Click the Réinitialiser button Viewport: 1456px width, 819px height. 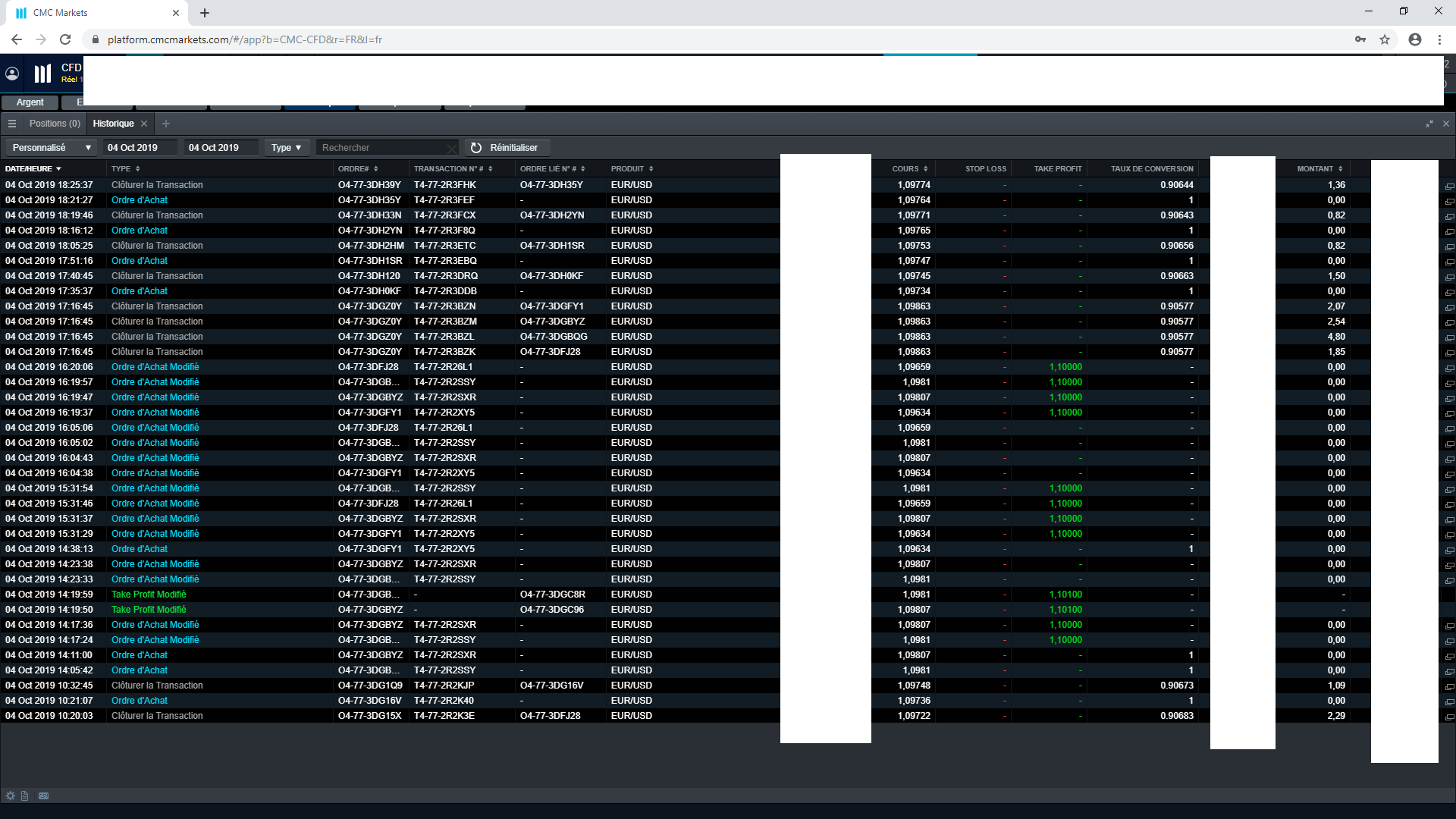pos(505,148)
